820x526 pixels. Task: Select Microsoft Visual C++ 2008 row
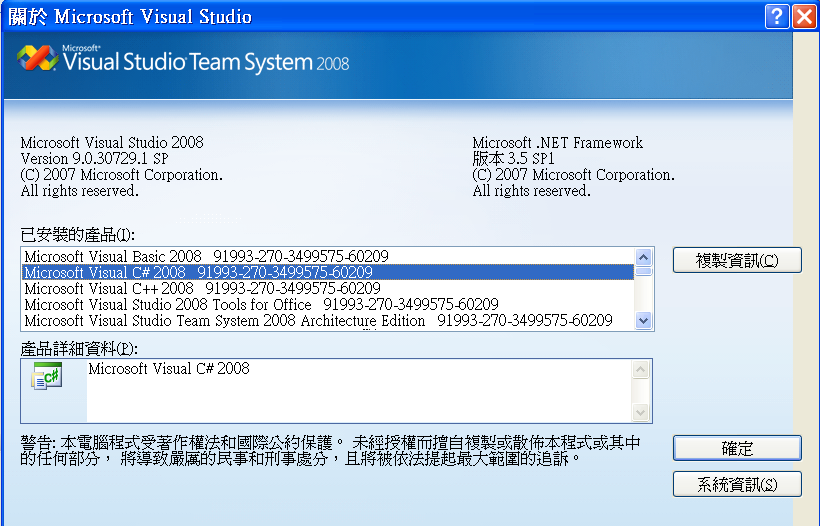point(328,288)
